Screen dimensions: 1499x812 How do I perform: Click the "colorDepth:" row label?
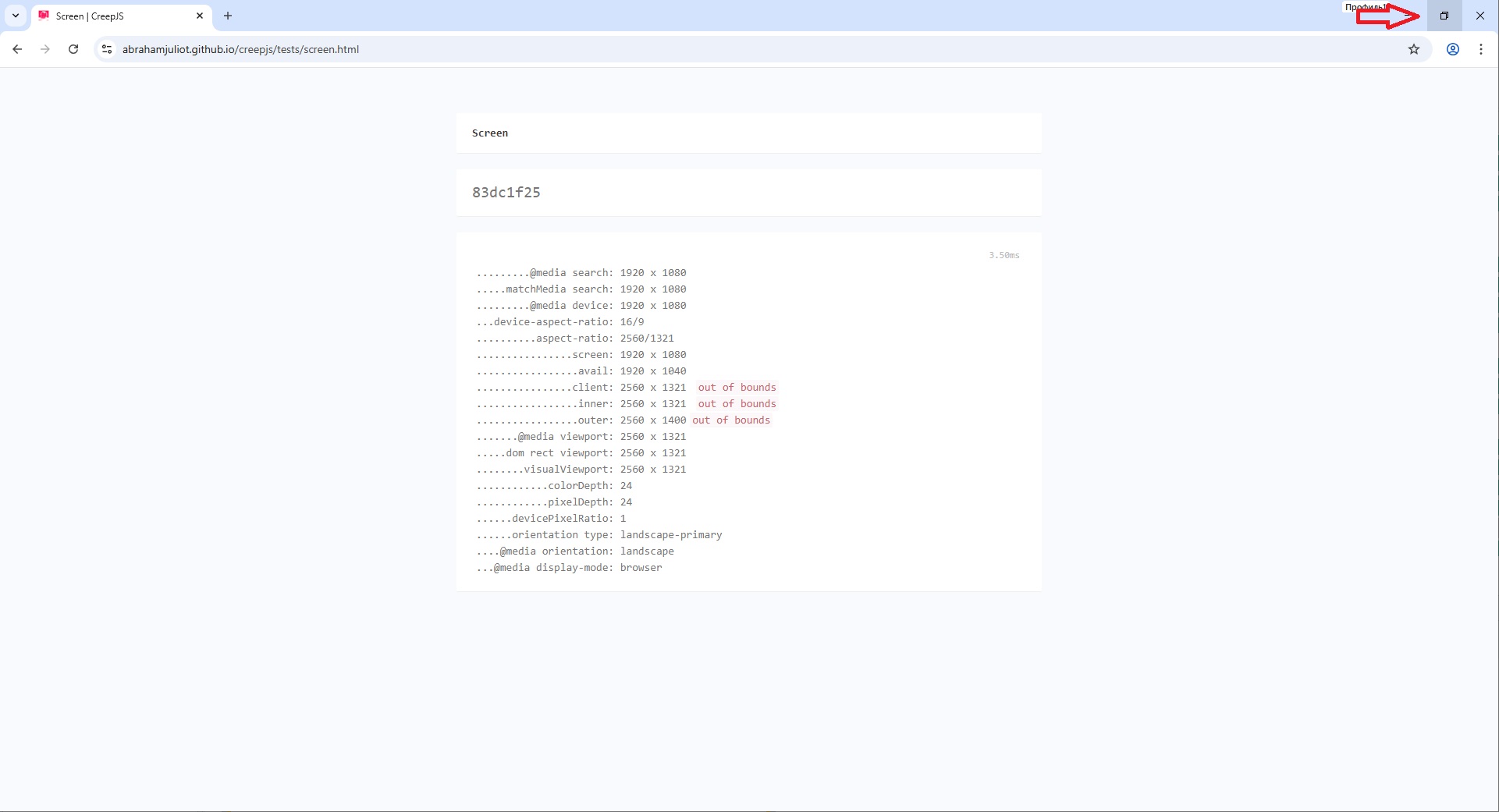[581, 486]
